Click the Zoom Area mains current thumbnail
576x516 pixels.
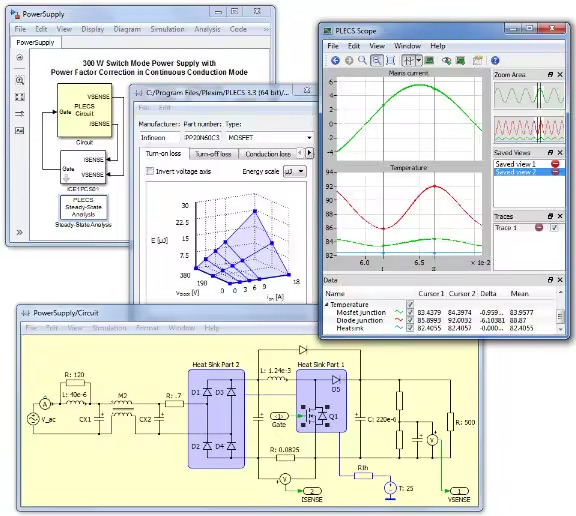[529, 95]
